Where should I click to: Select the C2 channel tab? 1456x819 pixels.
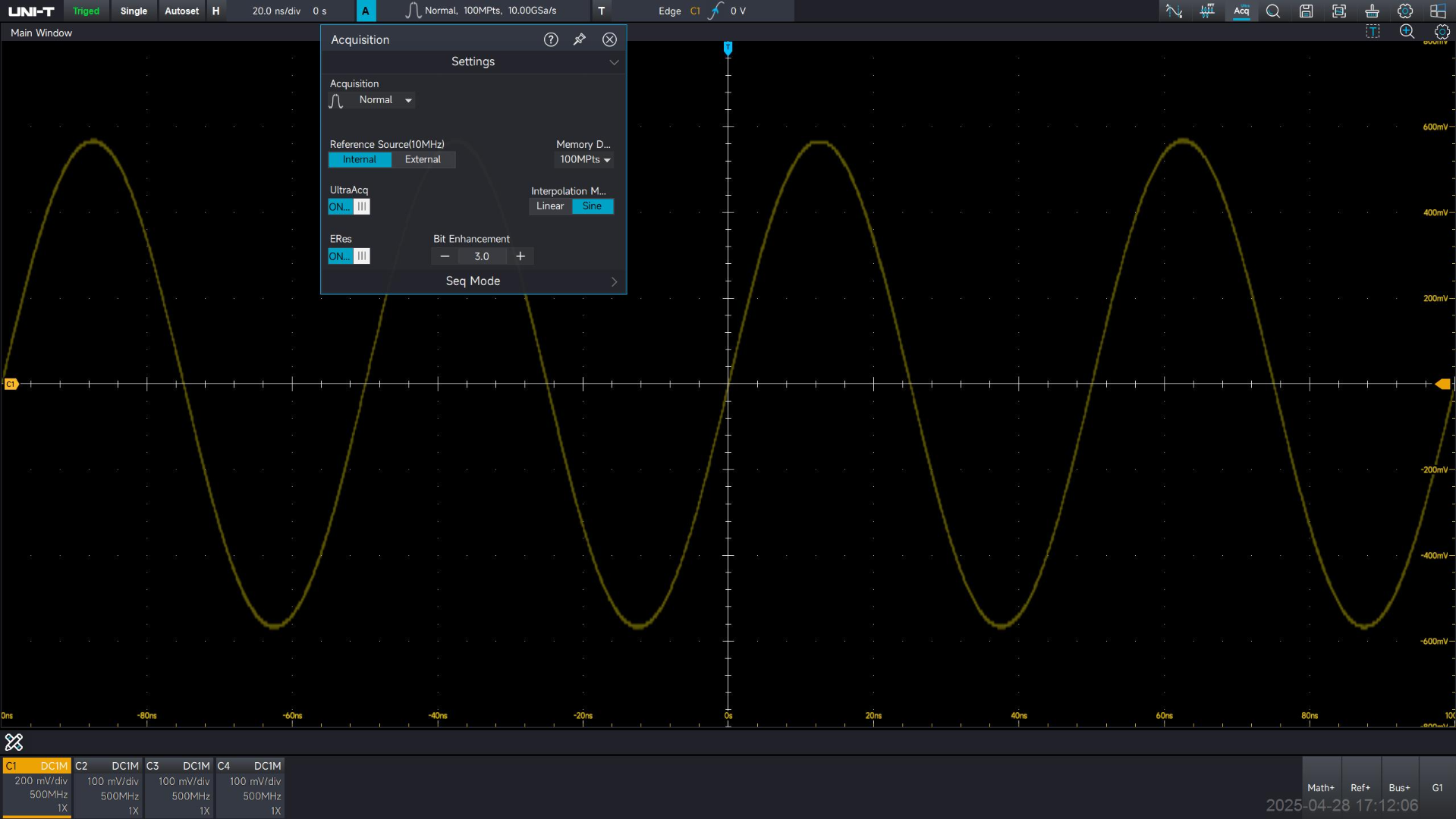tap(108, 786)
